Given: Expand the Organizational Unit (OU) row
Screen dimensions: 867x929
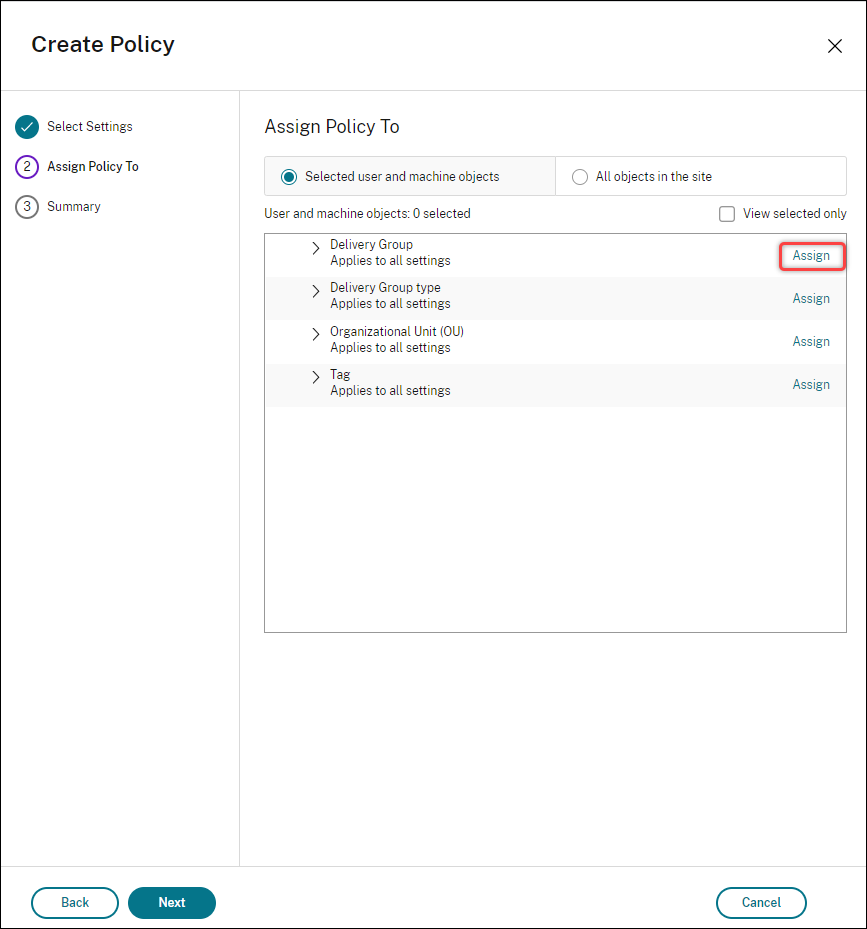Looking at the screenshot, I should 316,335.
